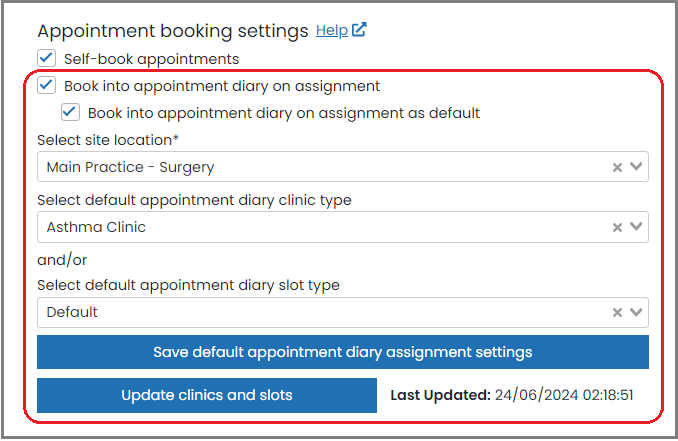Click the Select site location label

point(108,140)
